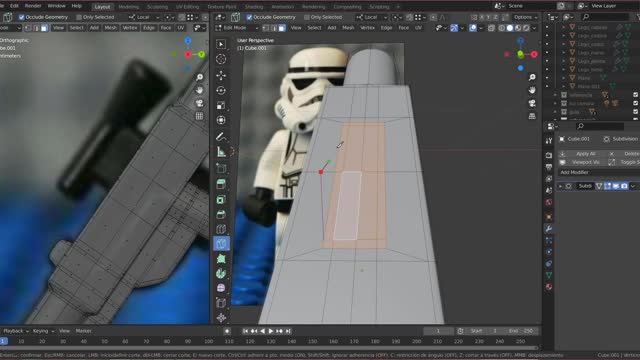Viewport: 640px width, 360px height.
Task: Select the Add Cube tool
Action: pyautogui.click(x=221, y=168)
